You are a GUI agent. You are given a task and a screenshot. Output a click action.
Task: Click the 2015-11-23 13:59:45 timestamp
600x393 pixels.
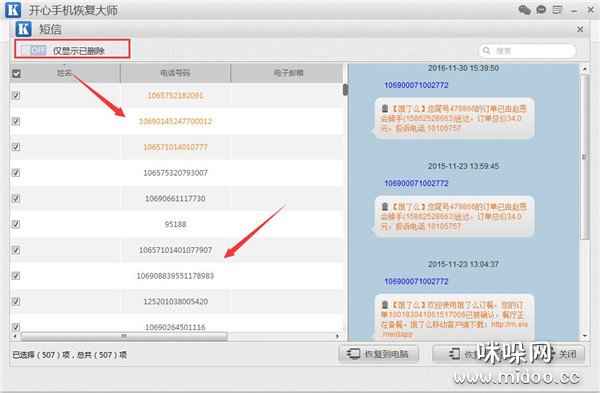(x=463, y=166)
